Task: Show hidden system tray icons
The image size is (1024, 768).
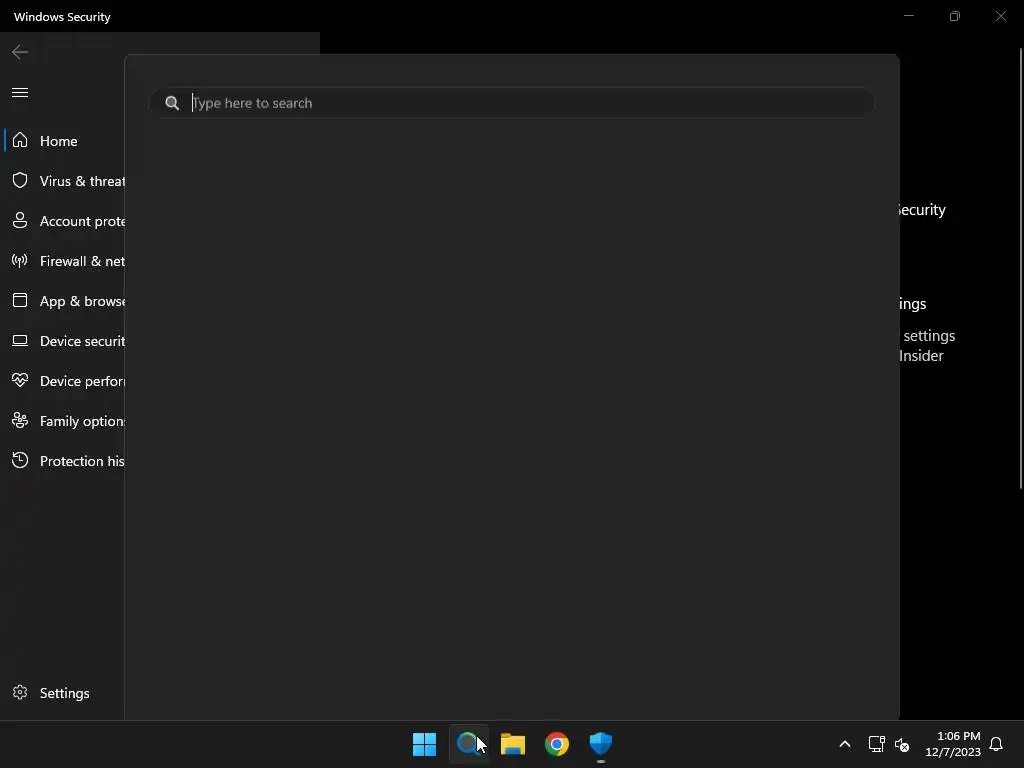Action: tap(844, 744)
